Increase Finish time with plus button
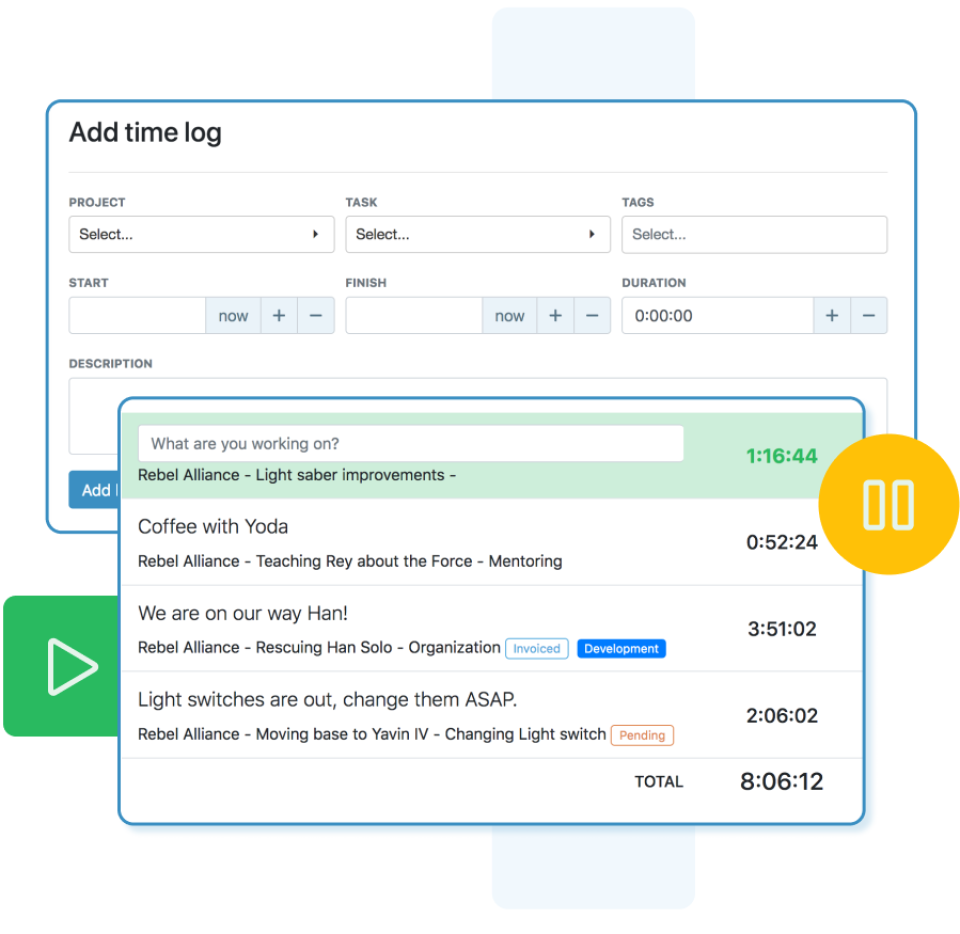This screenshot has height=934, width=960. click(555, 316)
